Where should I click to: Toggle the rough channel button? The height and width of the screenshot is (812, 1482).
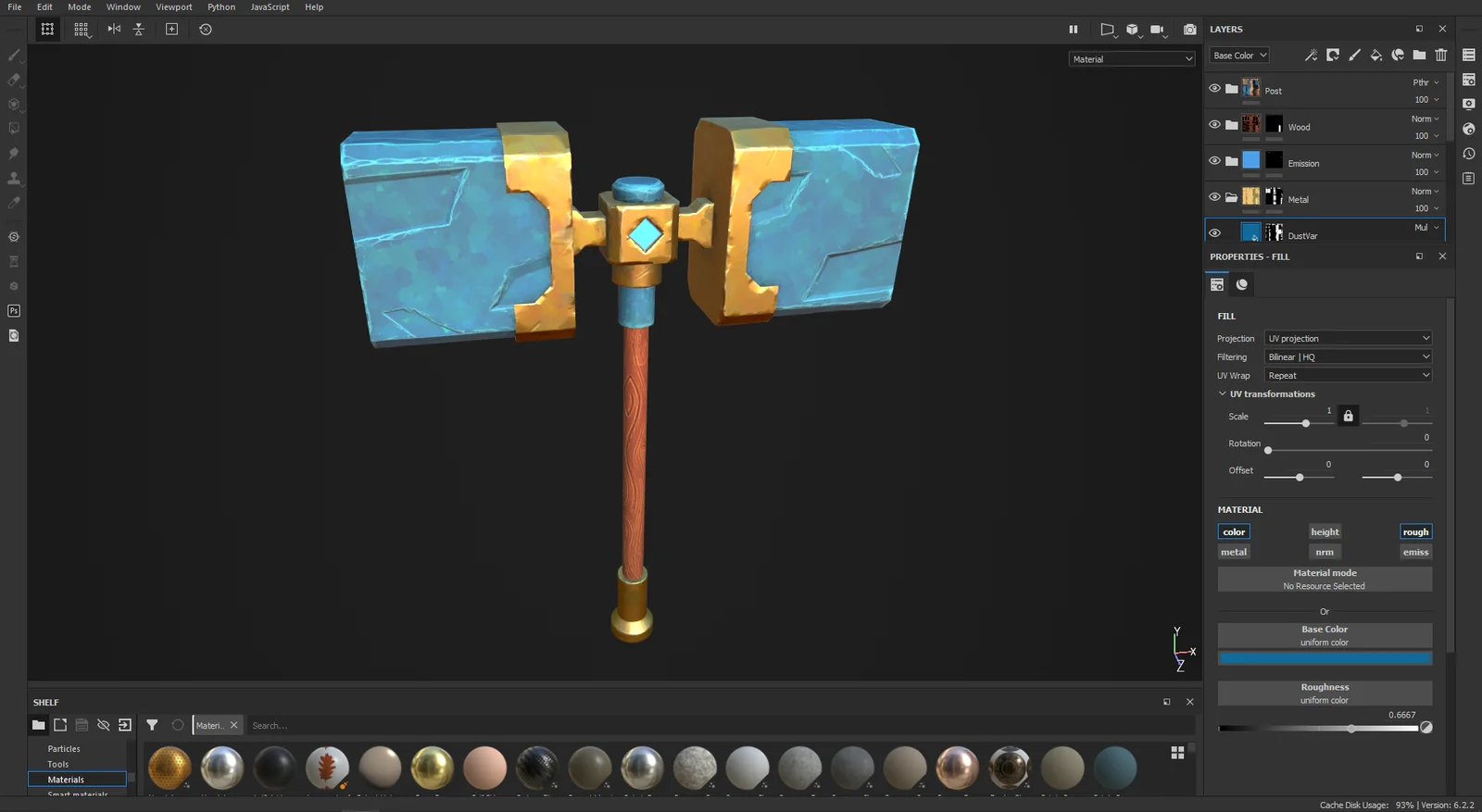[x=1415, y=531]
